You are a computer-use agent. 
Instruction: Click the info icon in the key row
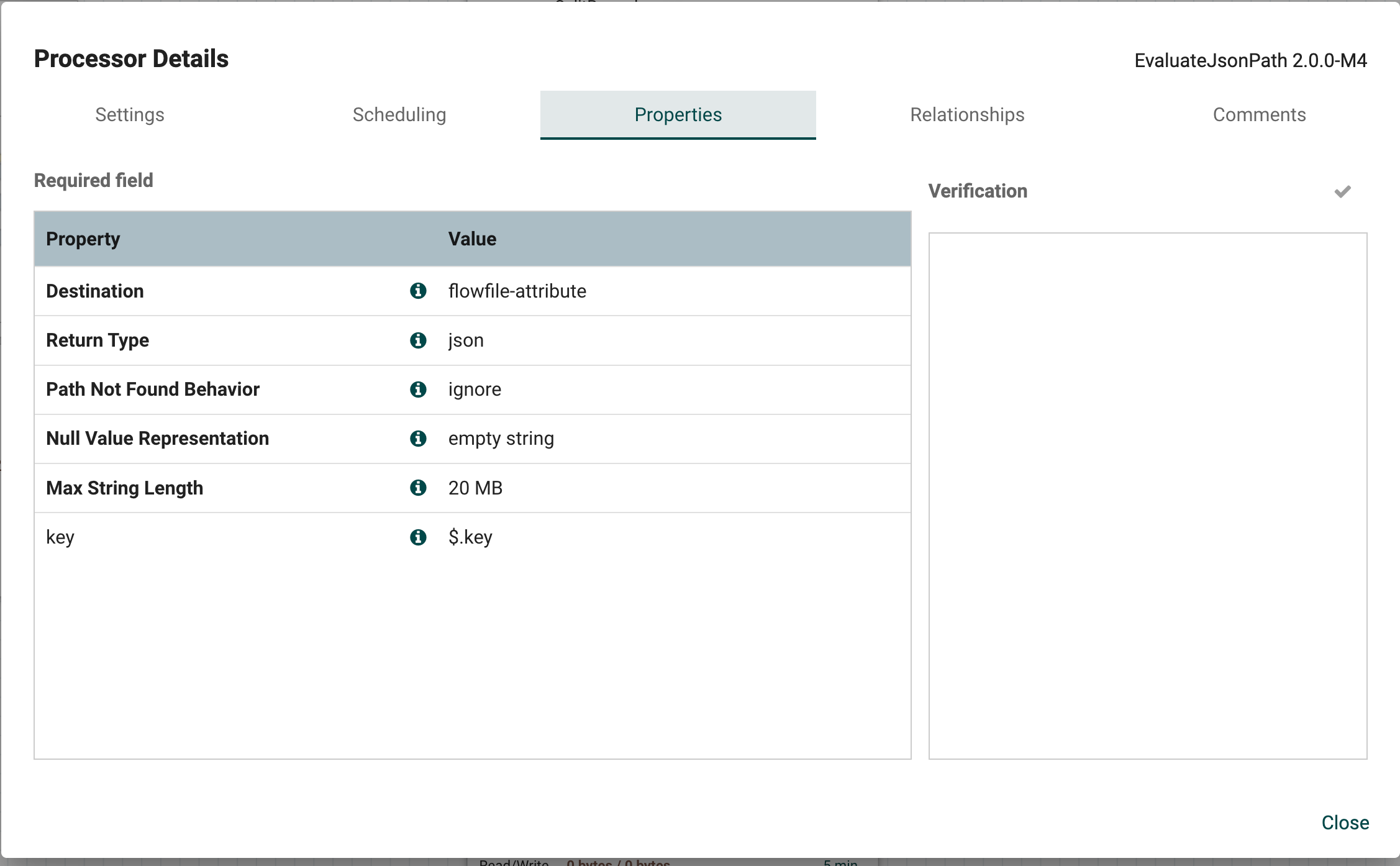[418, 537]
